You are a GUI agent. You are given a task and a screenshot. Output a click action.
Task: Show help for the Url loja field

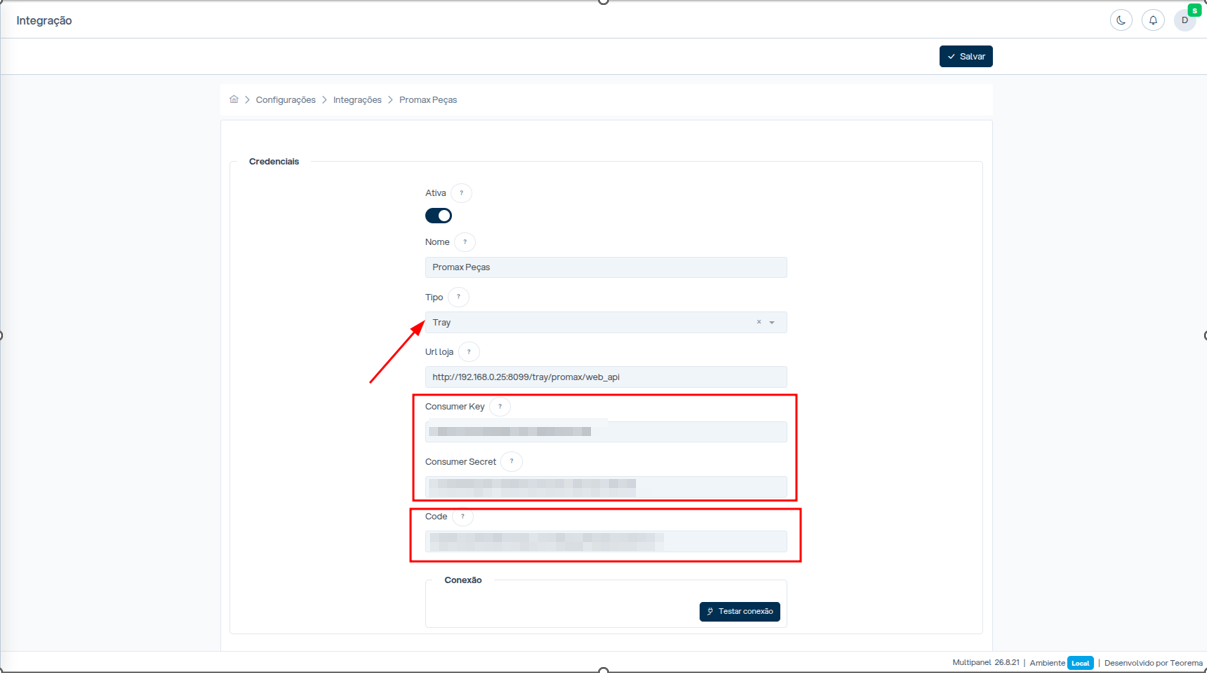pos(468,352)
